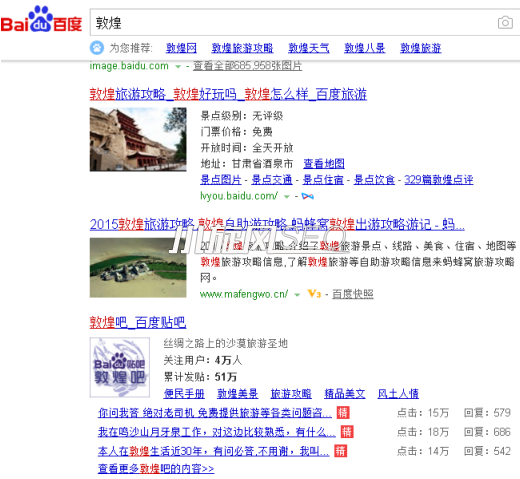Click the orange V3 verification badge

[x=314, y=294]
